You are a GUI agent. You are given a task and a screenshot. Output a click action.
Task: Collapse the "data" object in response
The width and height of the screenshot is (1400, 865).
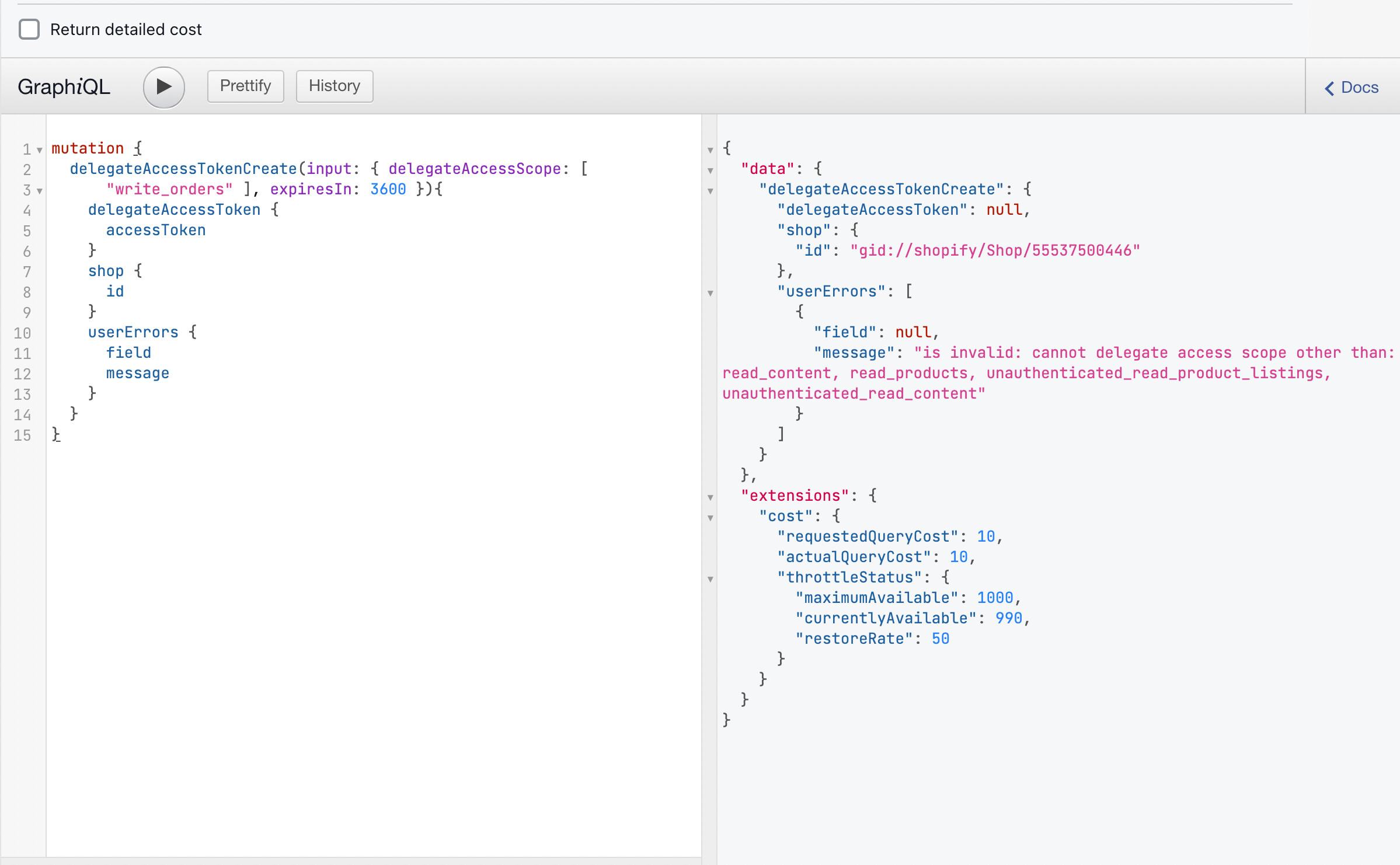pos(711,170)
